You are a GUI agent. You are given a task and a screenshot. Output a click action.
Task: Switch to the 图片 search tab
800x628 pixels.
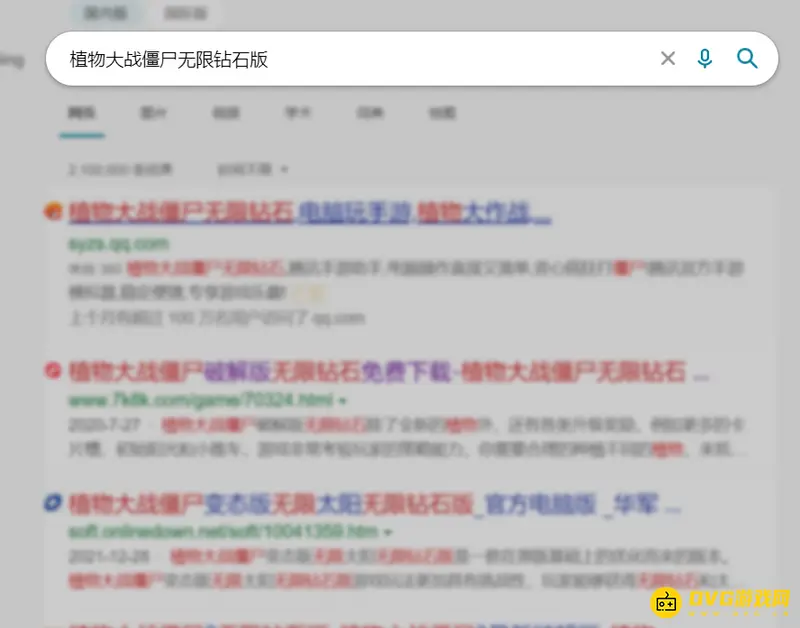tap(154, 113)
